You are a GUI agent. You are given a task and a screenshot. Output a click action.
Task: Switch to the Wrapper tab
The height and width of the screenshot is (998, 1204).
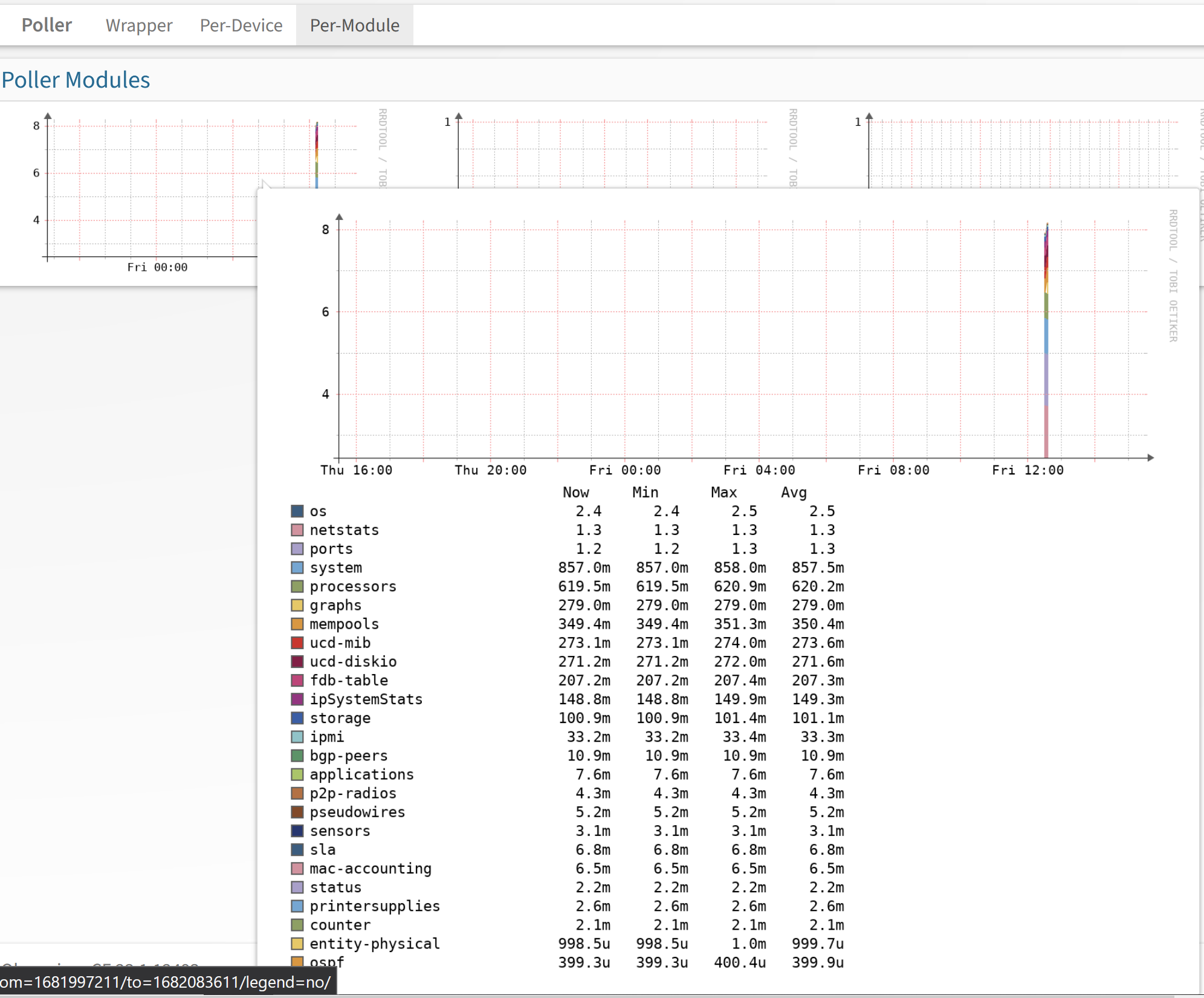click(139, 25)
